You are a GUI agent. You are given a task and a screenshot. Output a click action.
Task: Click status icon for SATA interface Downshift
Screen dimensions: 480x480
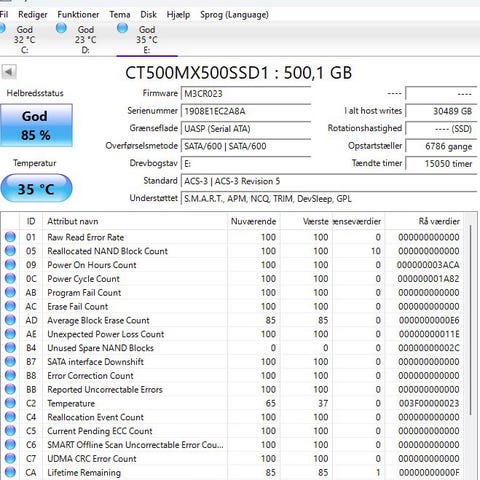[x=10, y=361]
